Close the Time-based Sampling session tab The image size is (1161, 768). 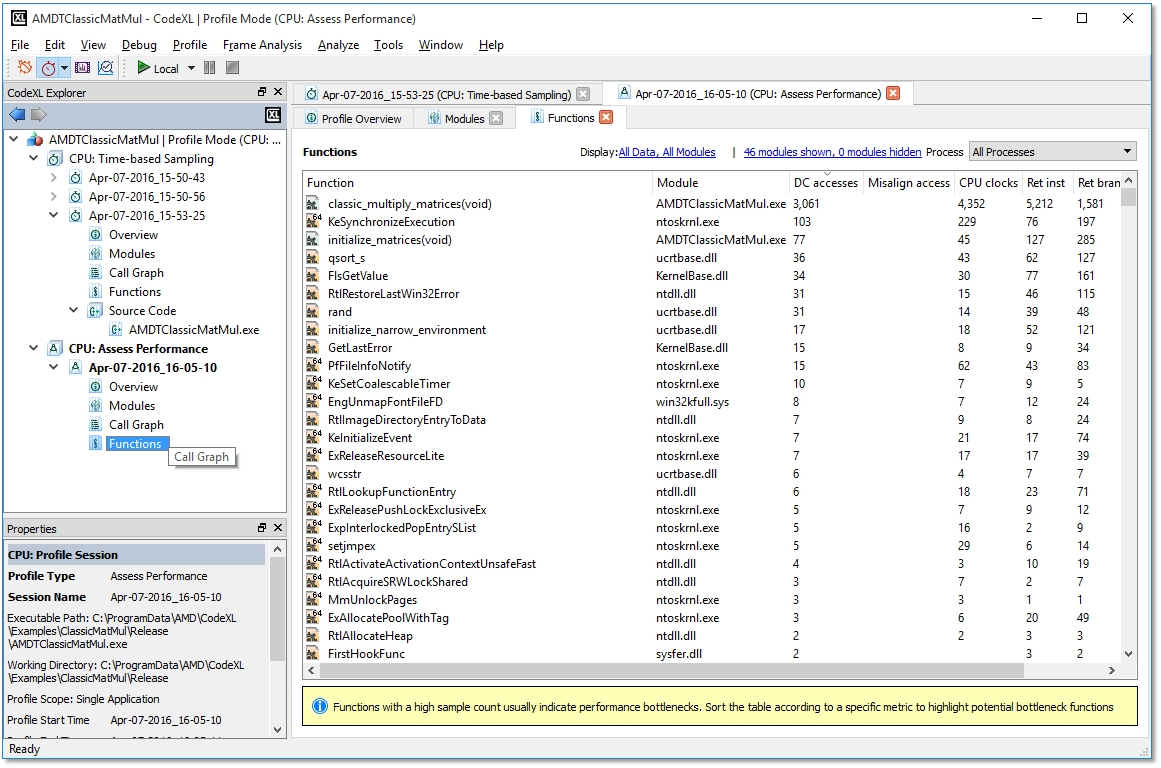pos(583,94)
